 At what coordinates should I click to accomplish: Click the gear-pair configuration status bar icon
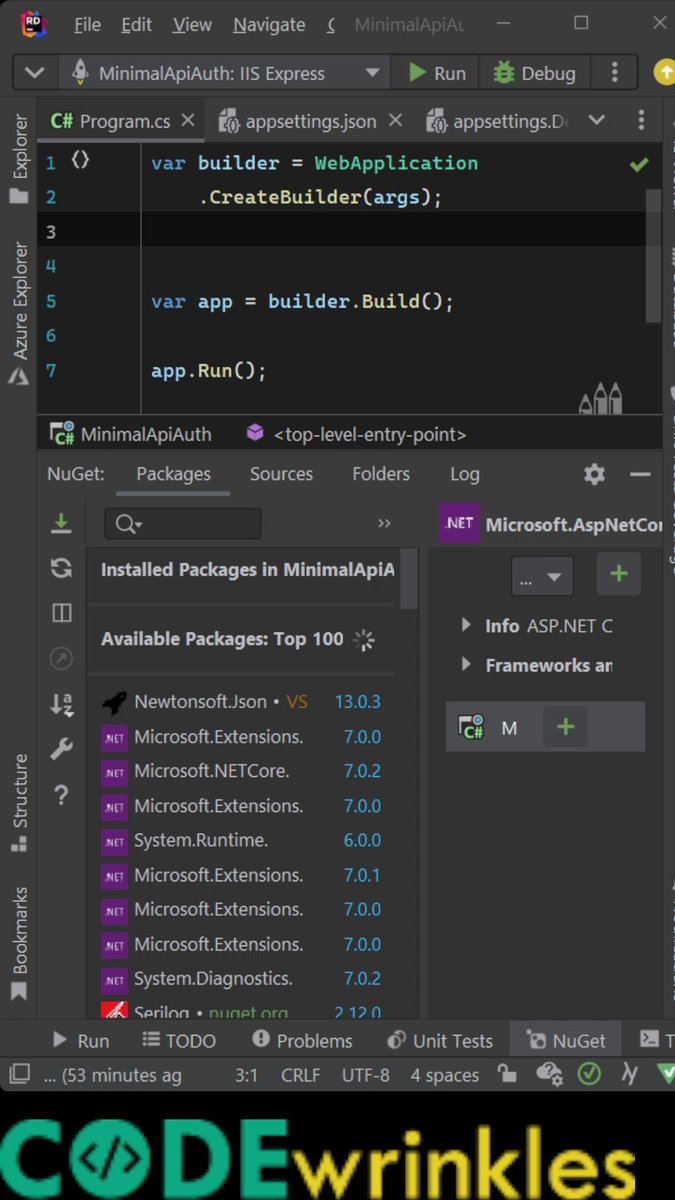coord(548,1075)
